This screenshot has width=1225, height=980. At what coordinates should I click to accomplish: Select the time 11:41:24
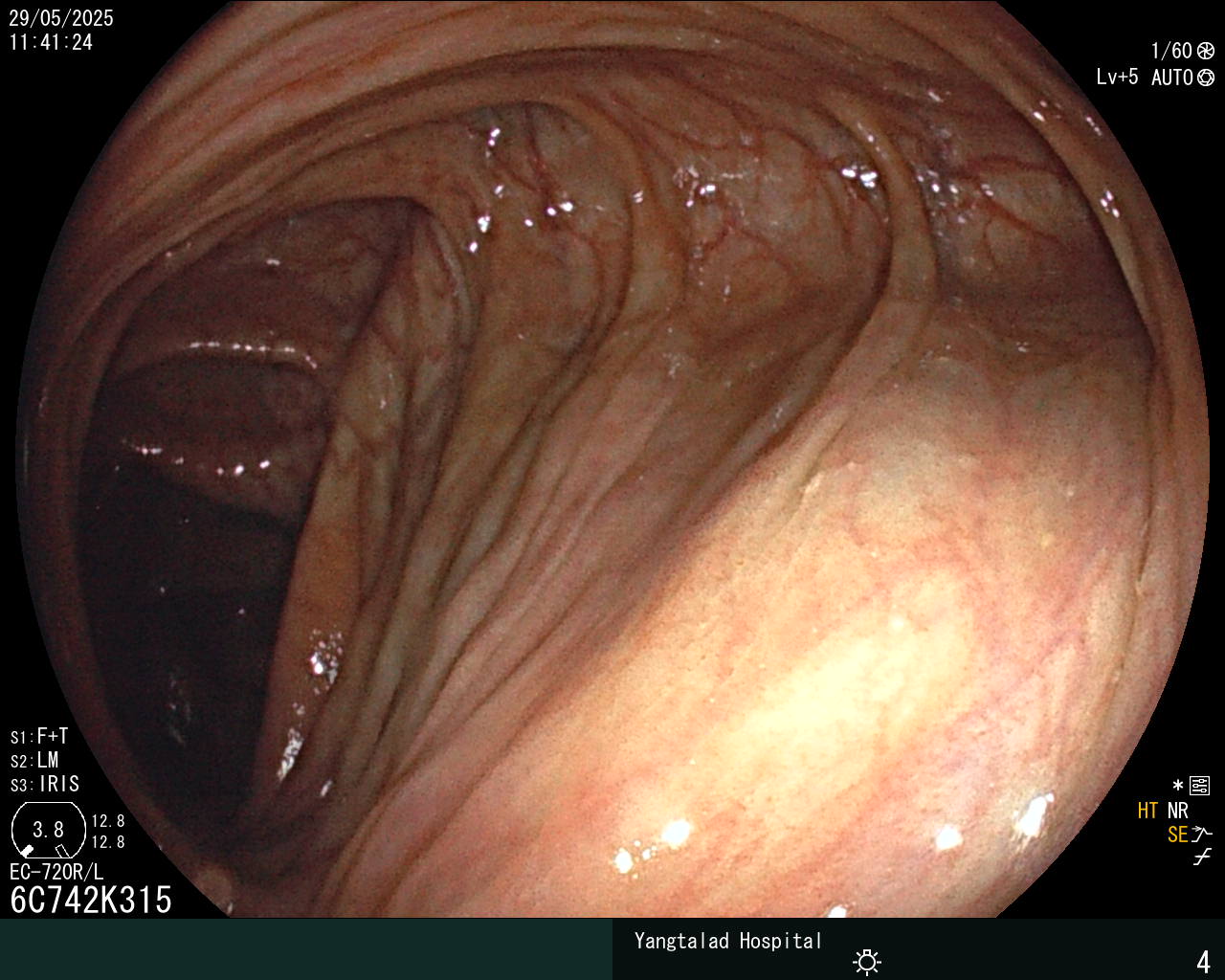pyautogui.click(x=51, y=42)
